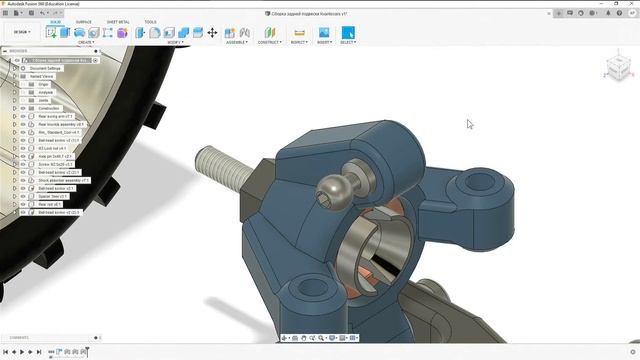This screenshot has width=640, height=360.
Task: Select the Fillet tool
Action: pos(155,33)
